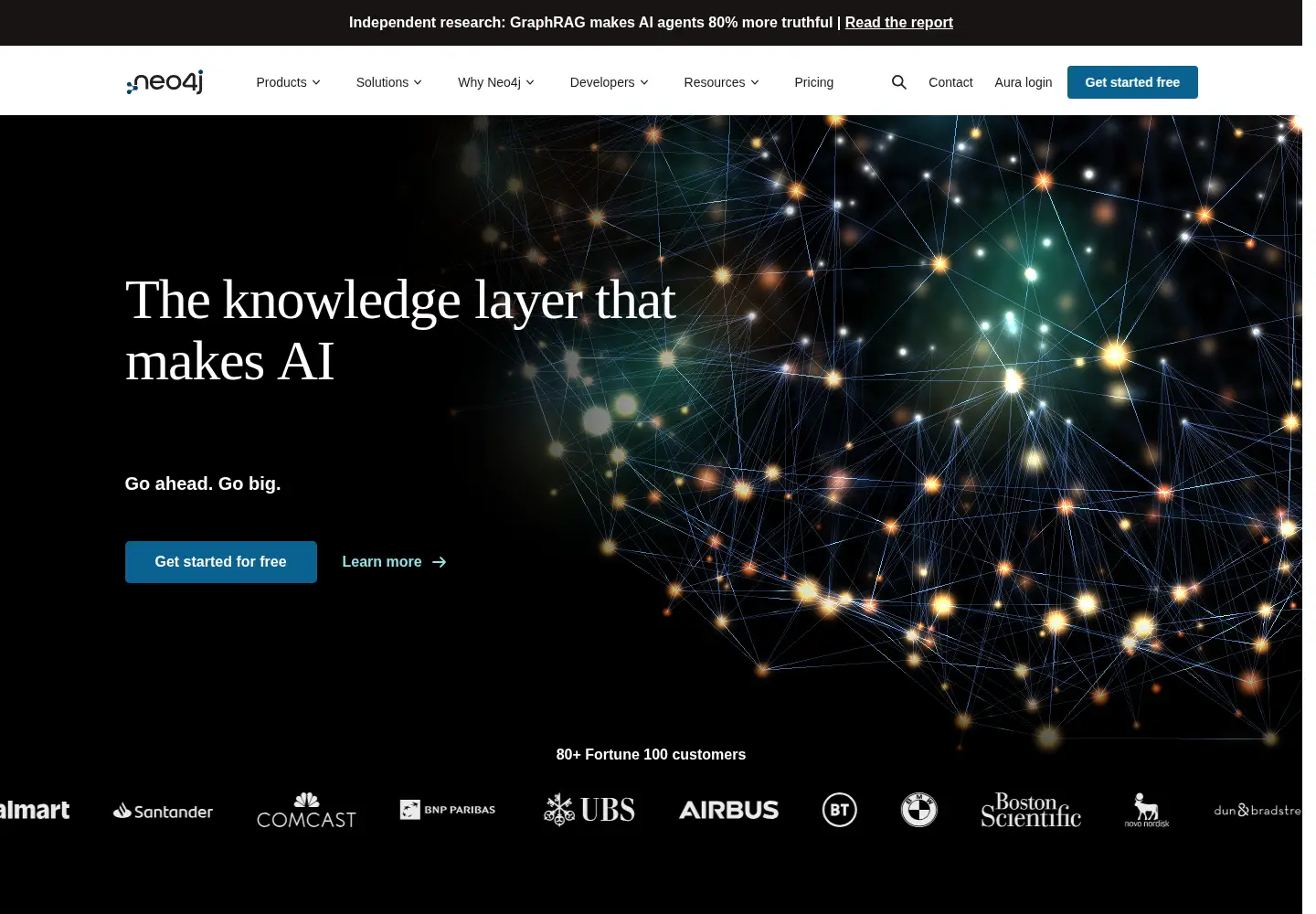
Task: Click the BMW roundel logo
Action: pyautogui.click(x=919, y=810)
